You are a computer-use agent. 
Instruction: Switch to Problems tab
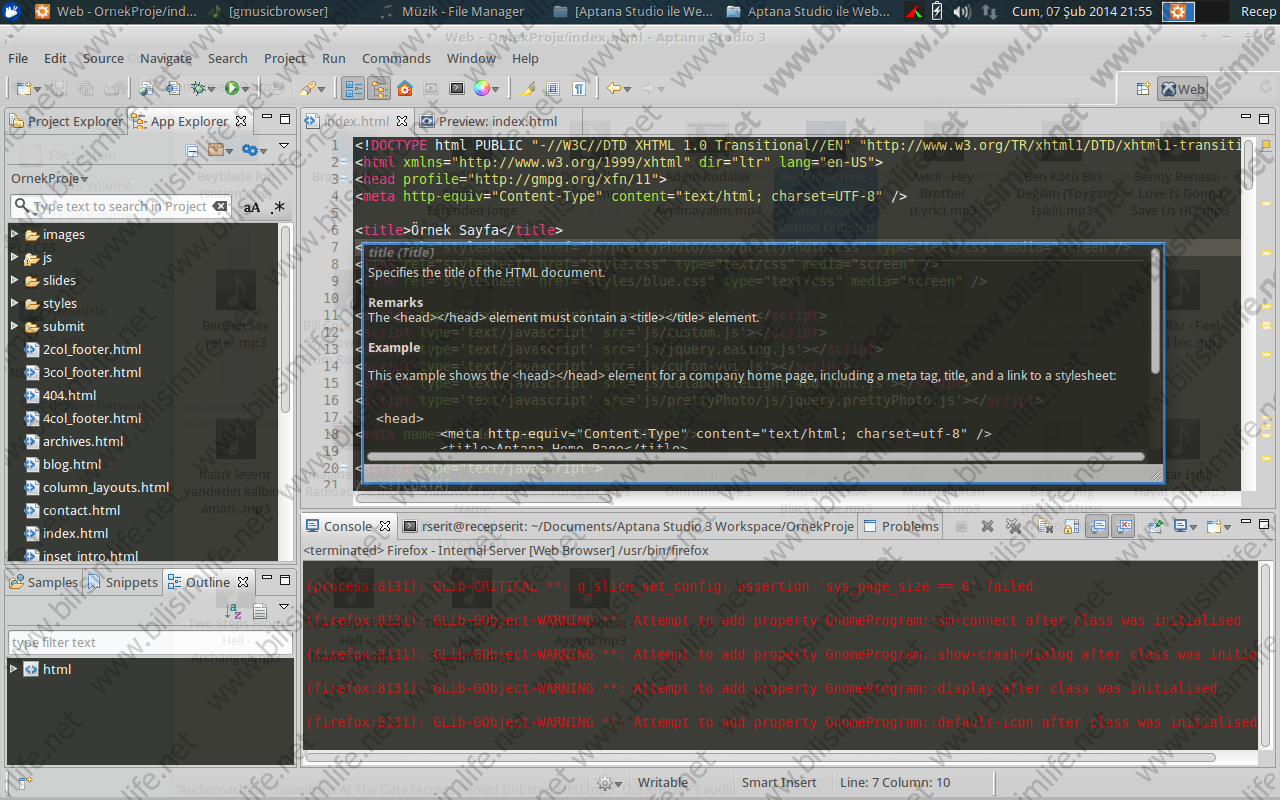tap(901, 526)
